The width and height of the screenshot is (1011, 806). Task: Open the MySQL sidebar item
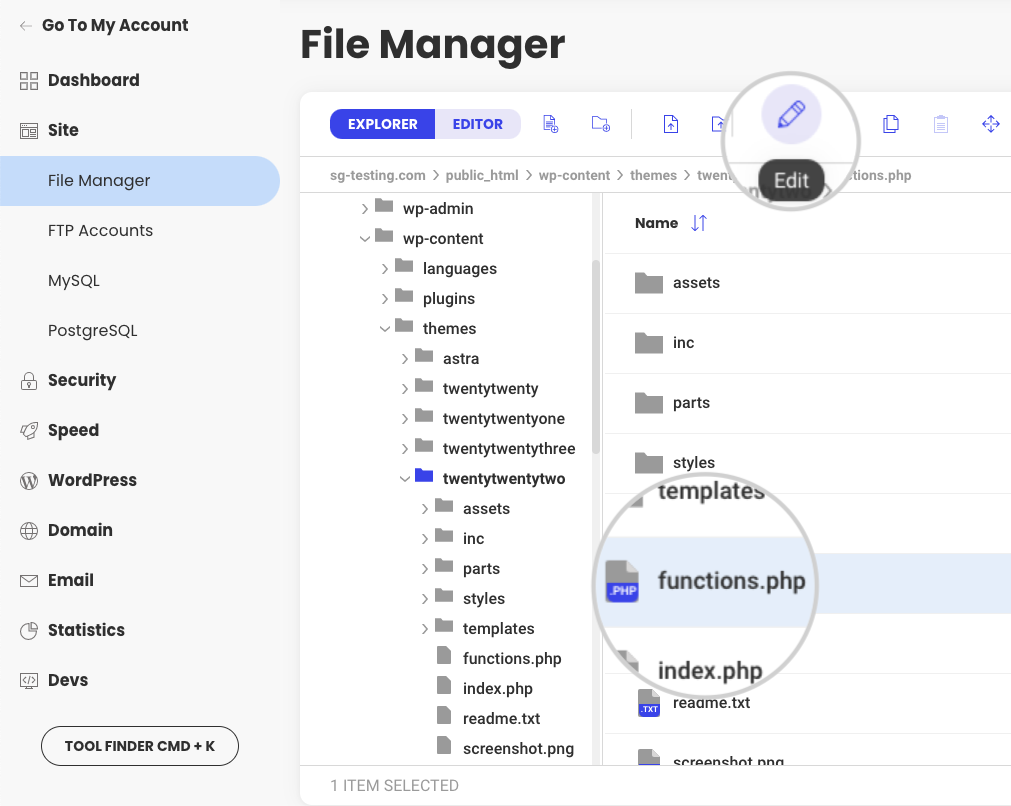point(74,280)
